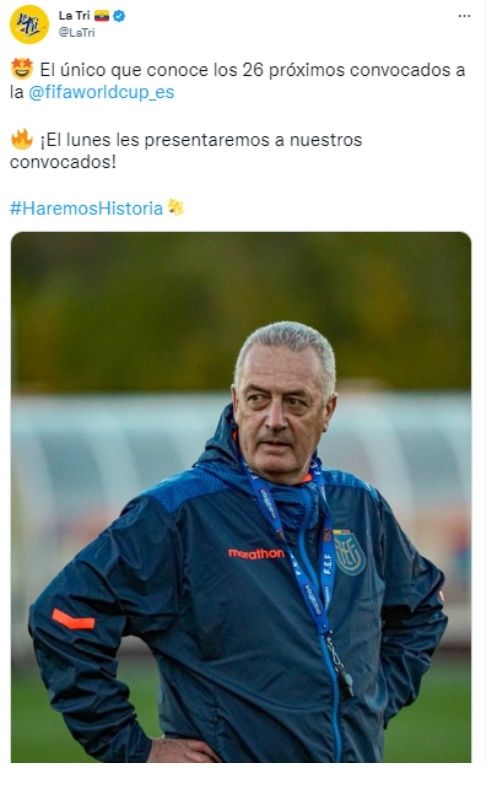This screenshot has height=800, width=500.
Task: Open the three-dot more options menu
Action: click(464, 16)
